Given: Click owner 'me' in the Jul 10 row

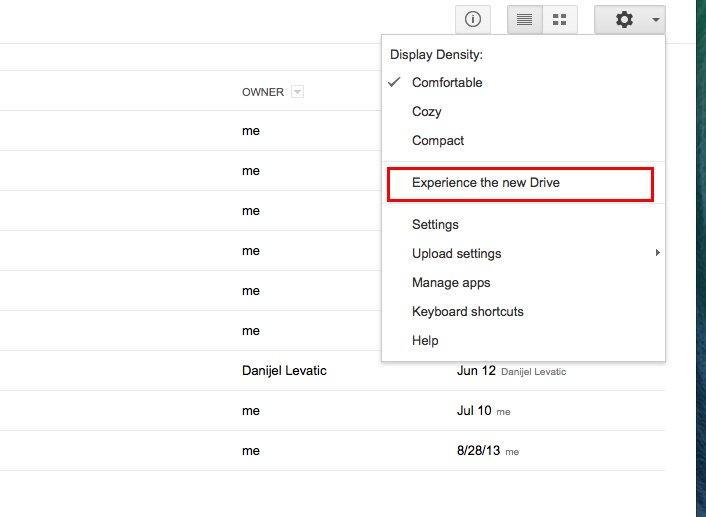Looking at the screenshot, I should tap(251, 411).
